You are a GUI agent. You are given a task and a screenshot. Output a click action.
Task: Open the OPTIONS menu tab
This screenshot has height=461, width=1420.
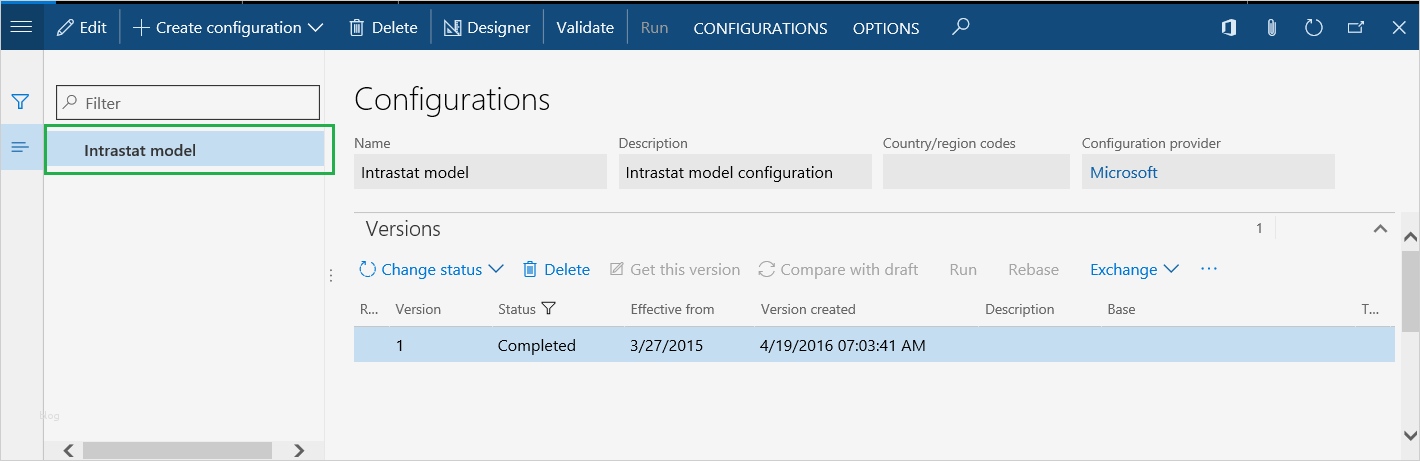click(886, 28)
